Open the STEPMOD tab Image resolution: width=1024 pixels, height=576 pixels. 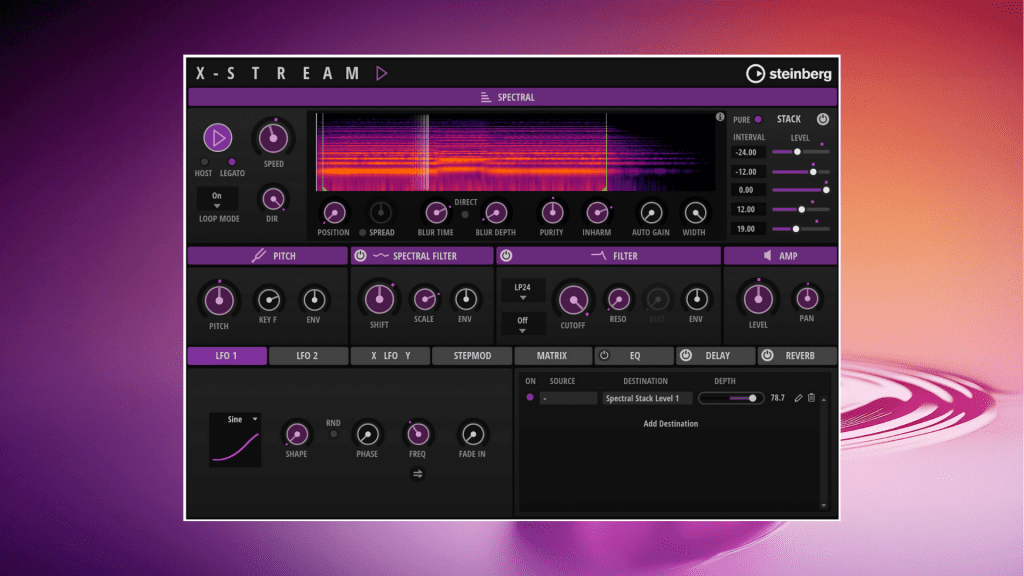pos(472,356)
